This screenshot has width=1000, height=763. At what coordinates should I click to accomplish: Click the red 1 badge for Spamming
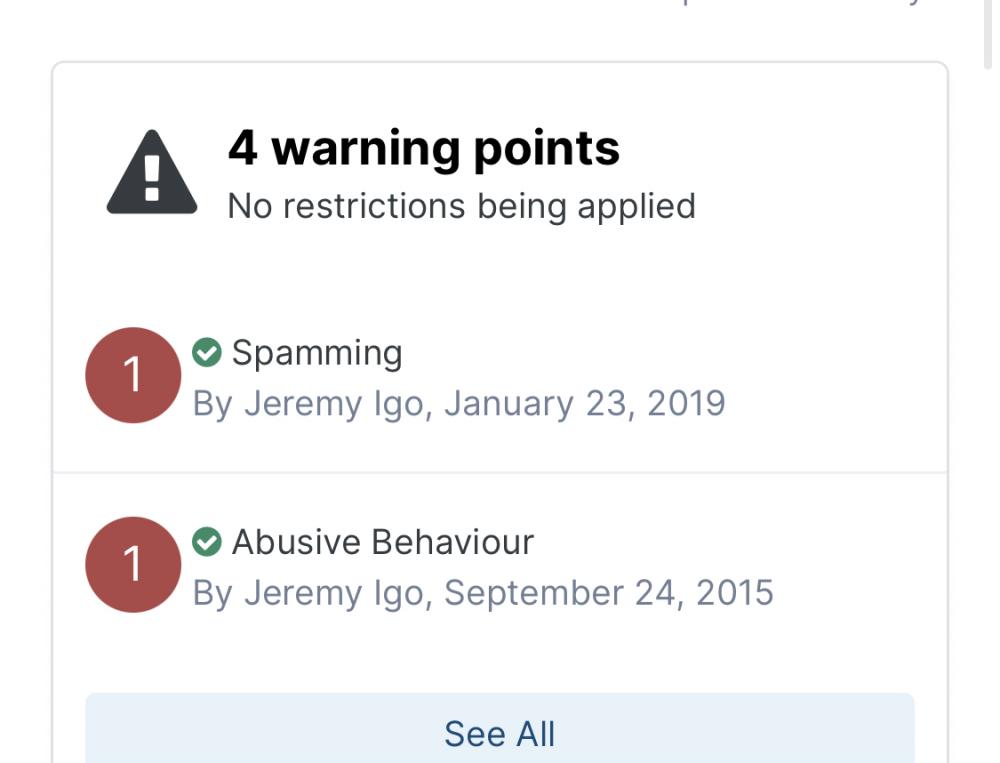pos(133,376)
